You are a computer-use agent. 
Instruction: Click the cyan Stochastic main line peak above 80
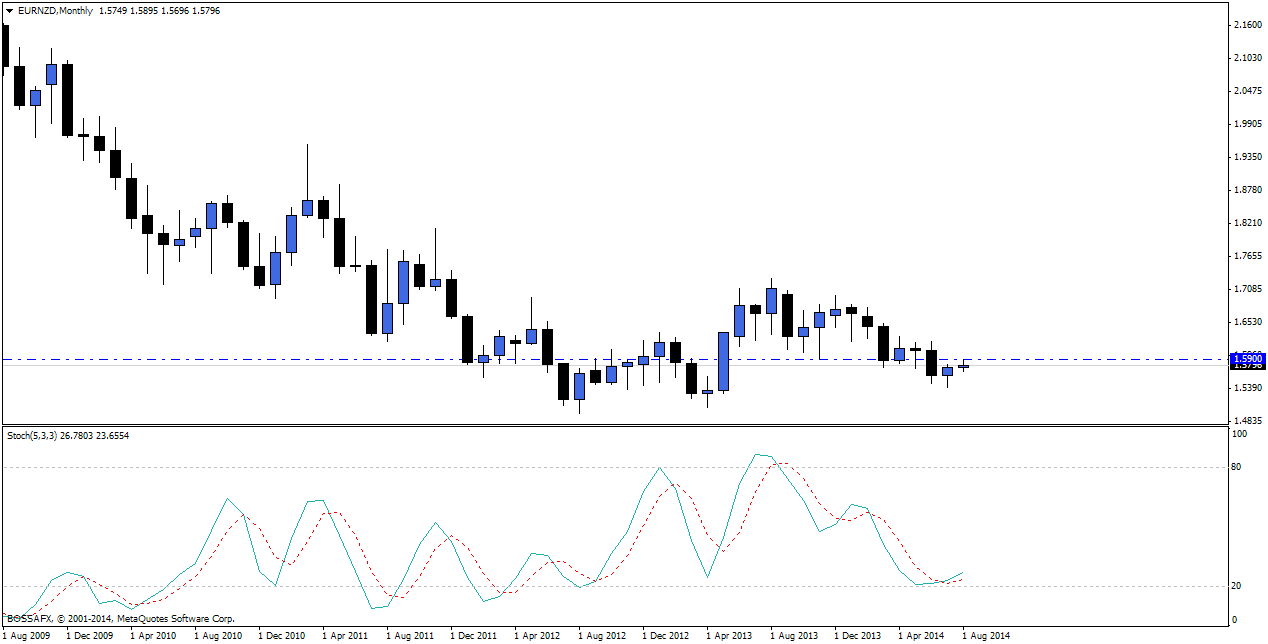pyautogui.click(x=758, y=455)
